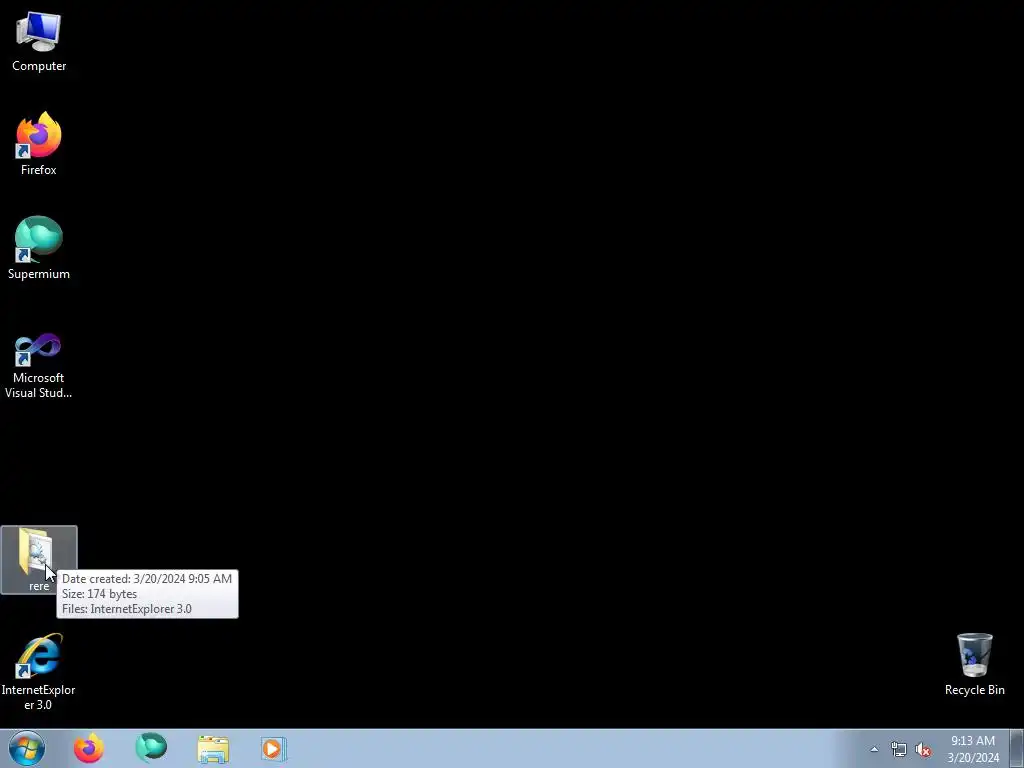Open the clock showing 9:13 AM
Image resolution: width=1024 pixels, height=768 pixels.
973,749
